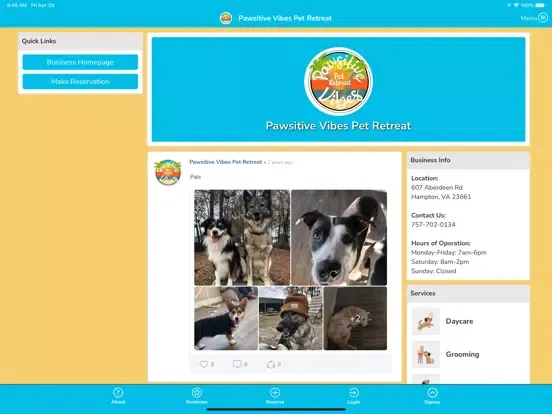Open the close-up black and white dog photo
Screen dimensions: 552x414
point(339,238)
